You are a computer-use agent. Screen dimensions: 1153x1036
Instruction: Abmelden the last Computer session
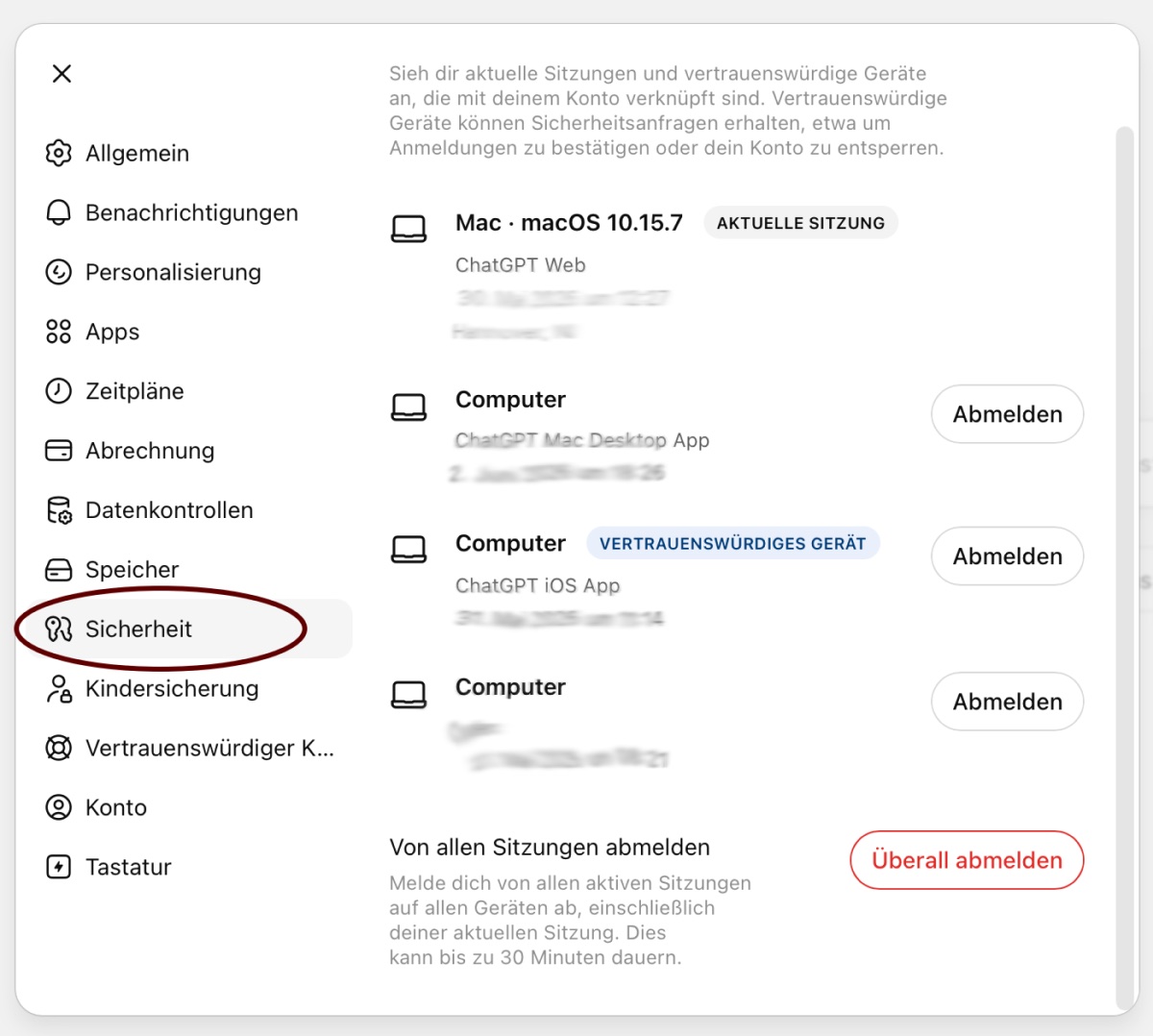(x=1007, y=702)
